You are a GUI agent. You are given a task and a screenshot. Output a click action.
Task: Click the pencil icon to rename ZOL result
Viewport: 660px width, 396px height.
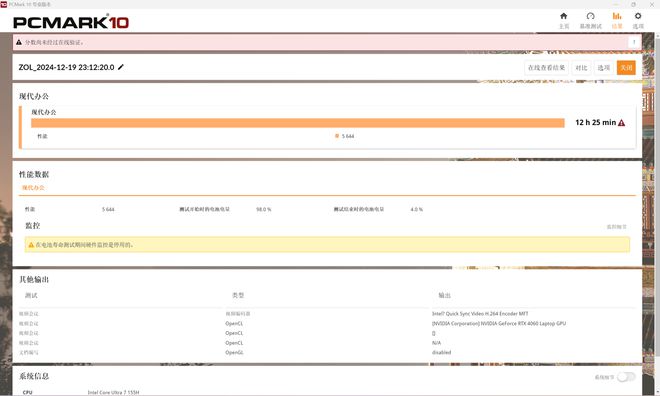tap(121, 67)
